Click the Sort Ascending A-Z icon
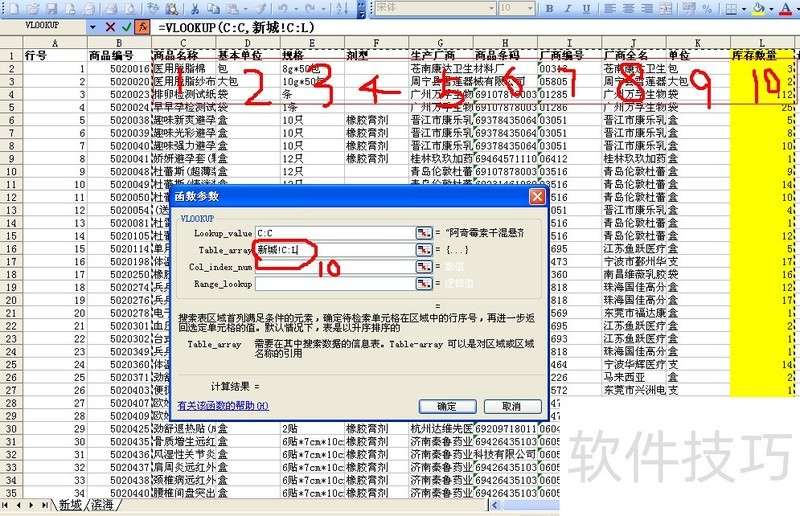800x516 pixels. click(342, 9)
